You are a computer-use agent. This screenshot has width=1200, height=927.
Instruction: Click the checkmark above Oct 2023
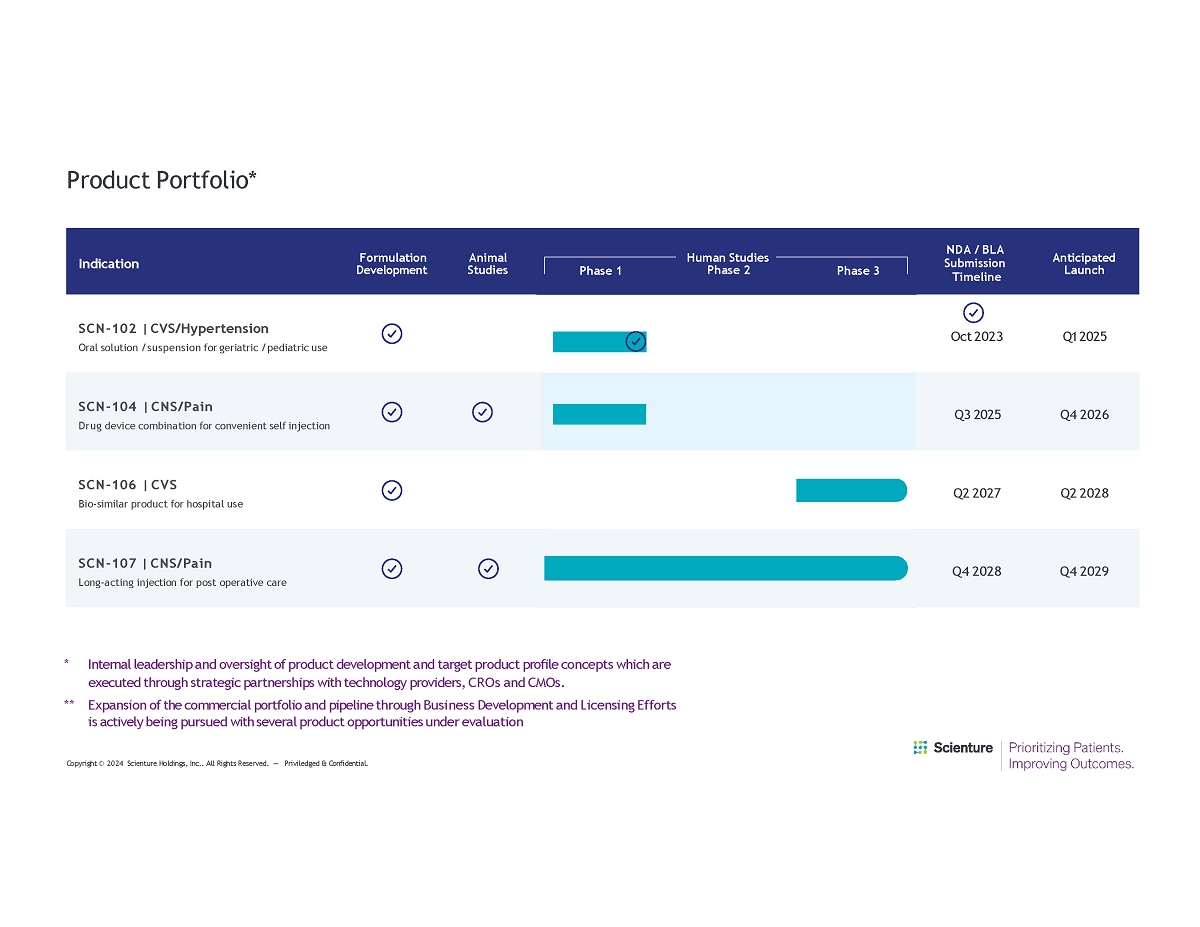973,313
